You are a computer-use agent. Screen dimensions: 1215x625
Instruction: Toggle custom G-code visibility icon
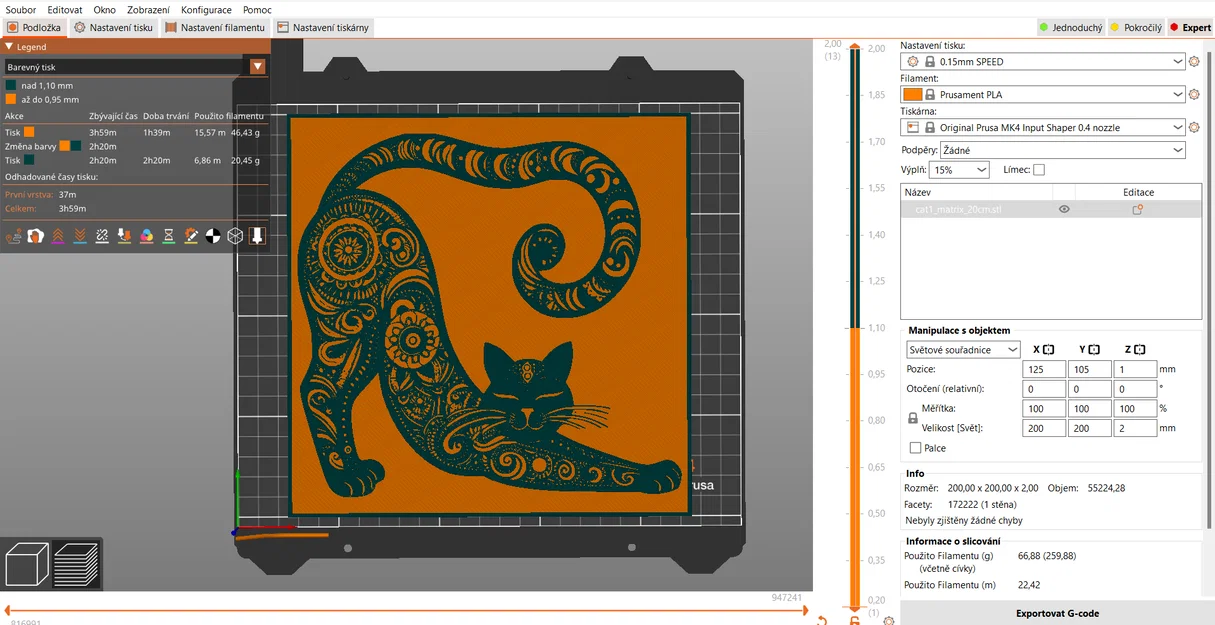(x=191, y=236)
